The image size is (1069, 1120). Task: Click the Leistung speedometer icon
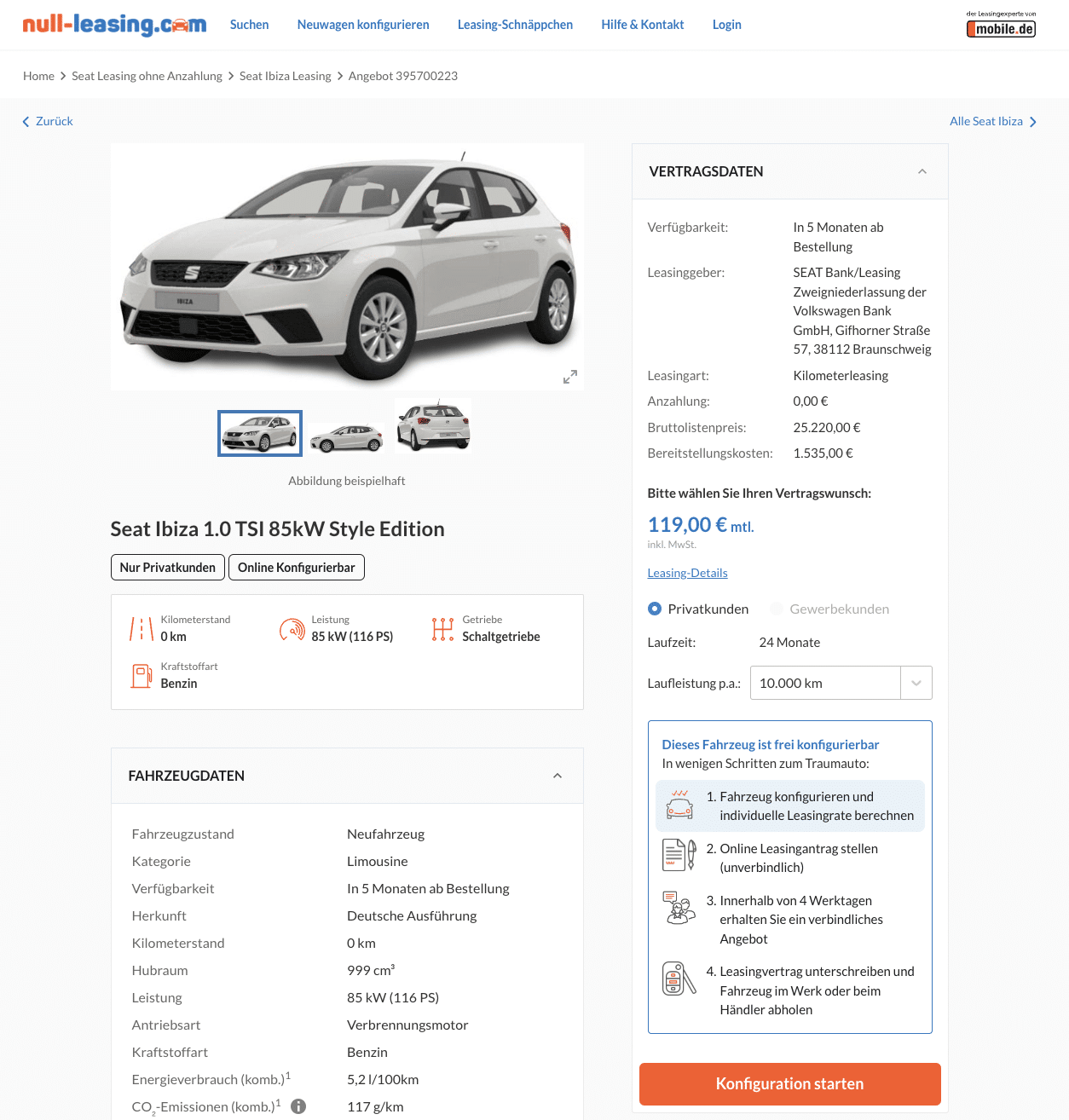pyautogui.click(x=292, y=629)
